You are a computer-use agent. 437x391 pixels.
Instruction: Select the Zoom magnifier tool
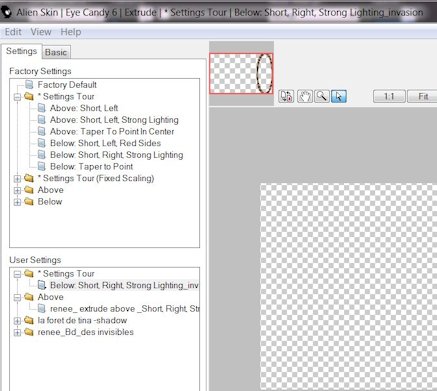tap(322, 96)
